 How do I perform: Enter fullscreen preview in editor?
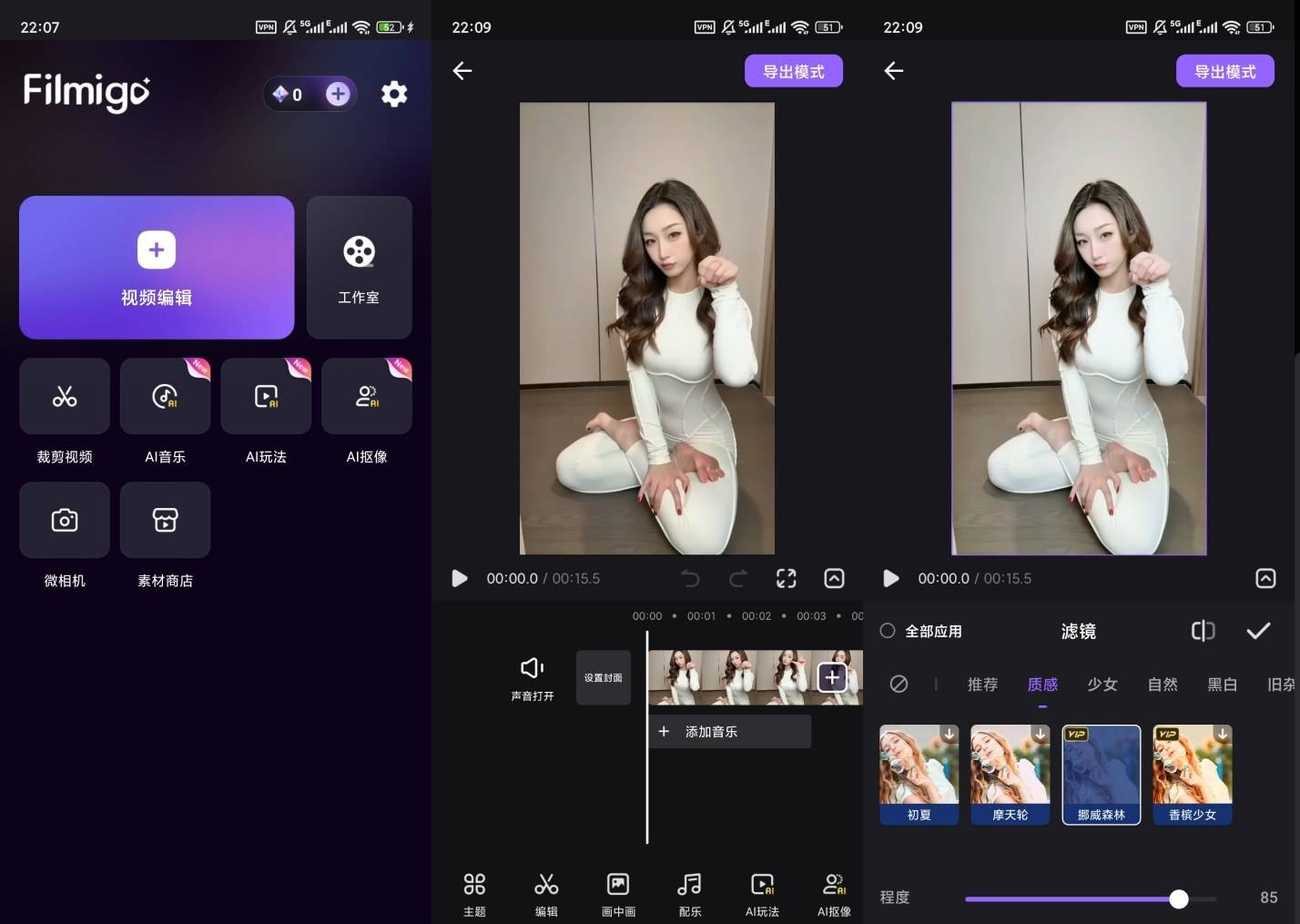click(786, 579)
